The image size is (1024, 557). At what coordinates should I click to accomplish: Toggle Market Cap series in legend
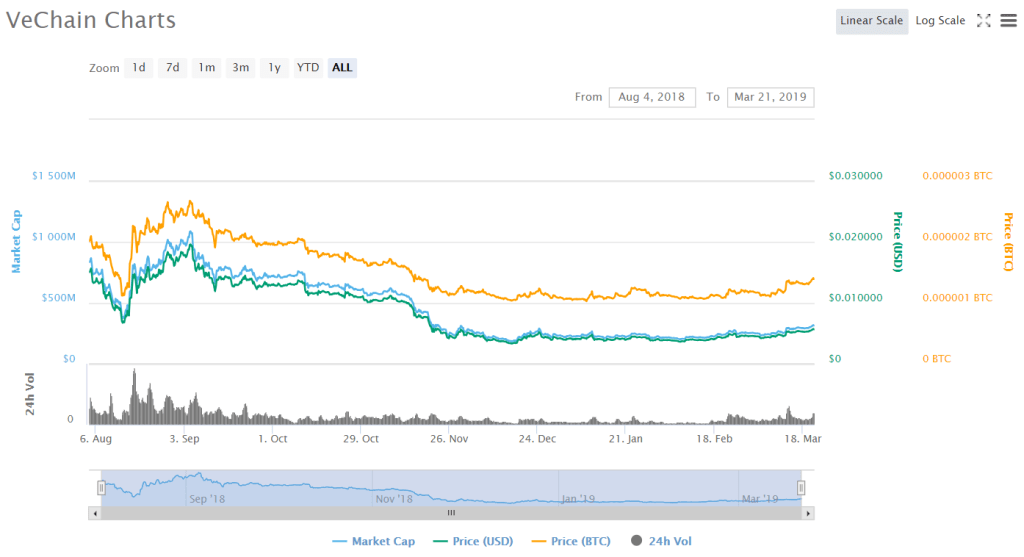tap(374, 541)
